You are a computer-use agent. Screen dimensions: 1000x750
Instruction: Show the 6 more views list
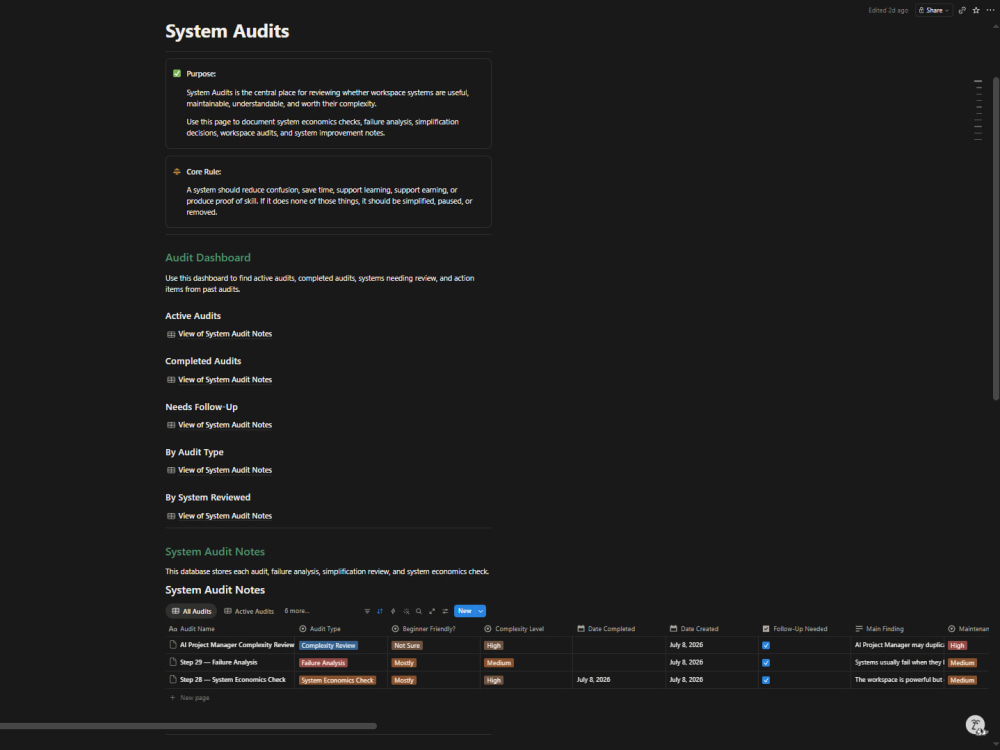(297, 611)
